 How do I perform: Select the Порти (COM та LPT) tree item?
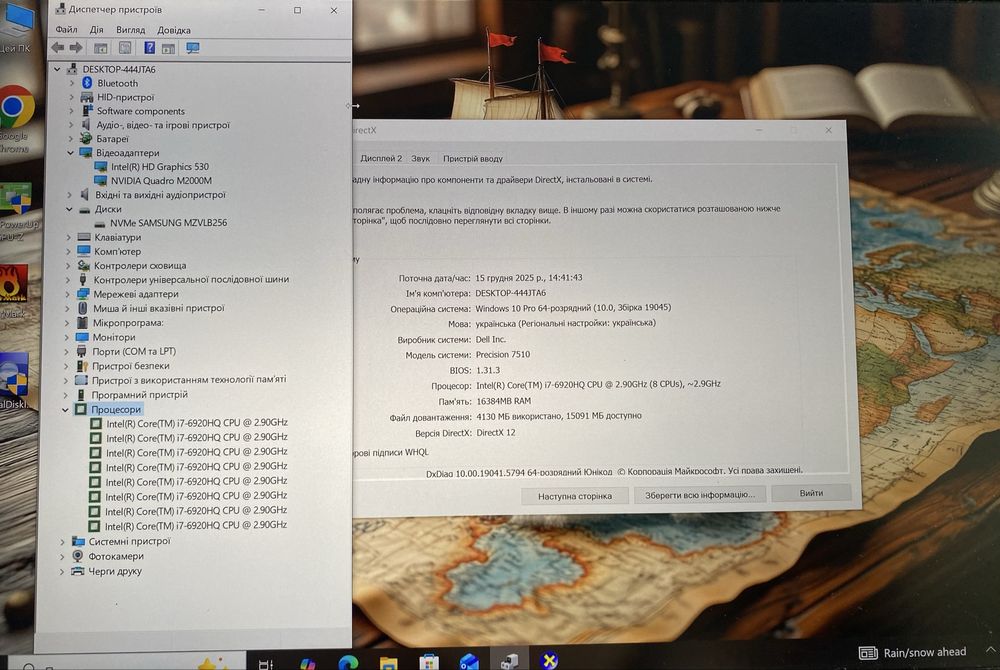133,351
